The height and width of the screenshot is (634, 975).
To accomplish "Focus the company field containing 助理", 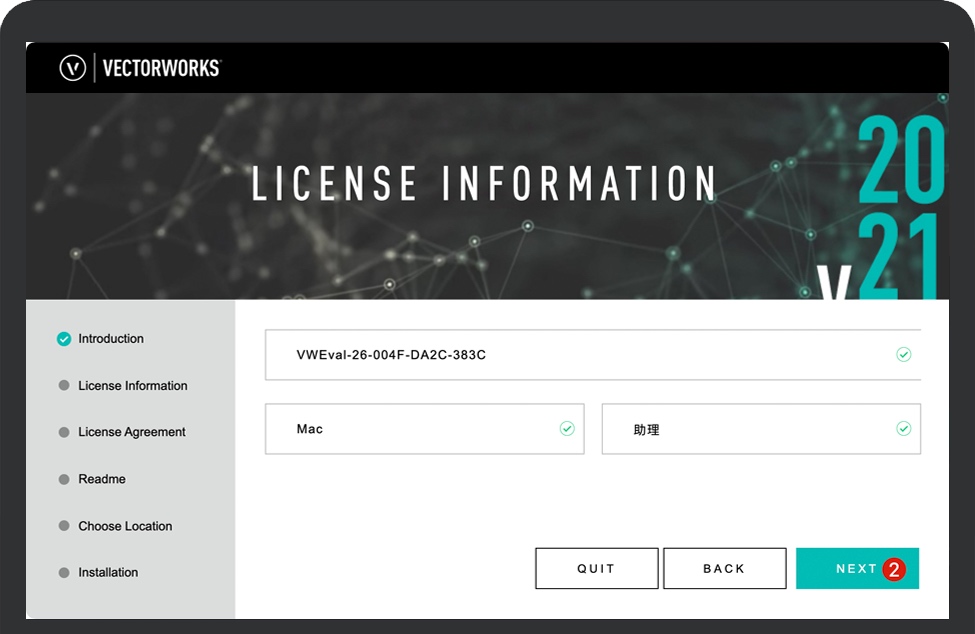I will [761, 429].
